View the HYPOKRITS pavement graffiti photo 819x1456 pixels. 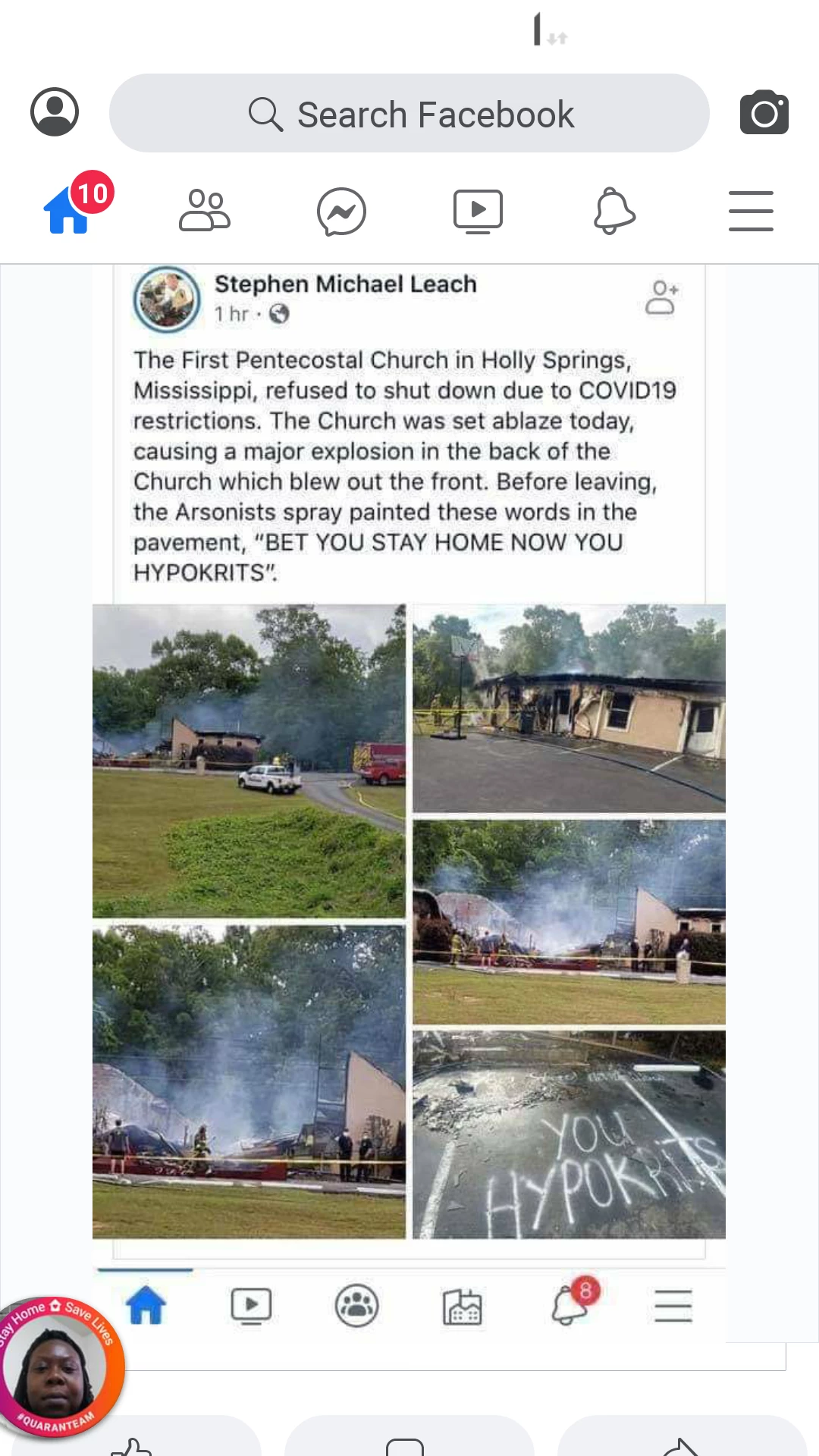tap(569, 1134)
